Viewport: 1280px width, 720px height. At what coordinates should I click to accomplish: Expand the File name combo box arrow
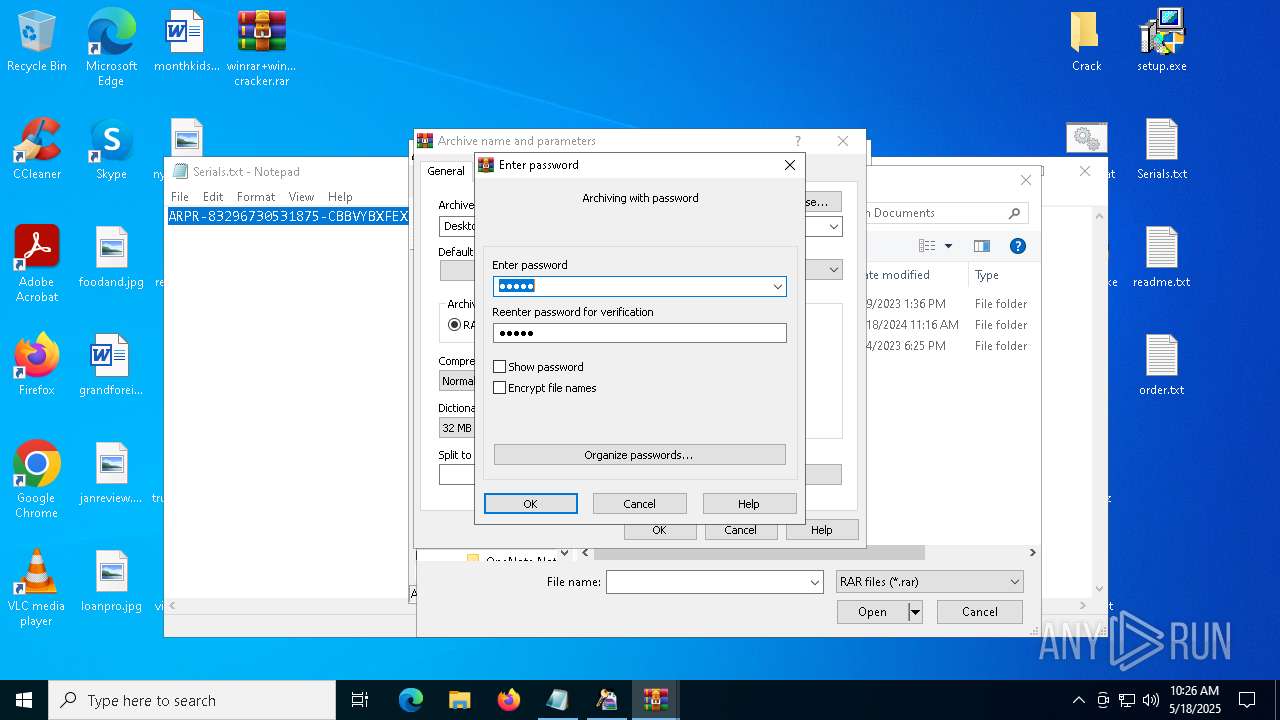click(815, 582)
